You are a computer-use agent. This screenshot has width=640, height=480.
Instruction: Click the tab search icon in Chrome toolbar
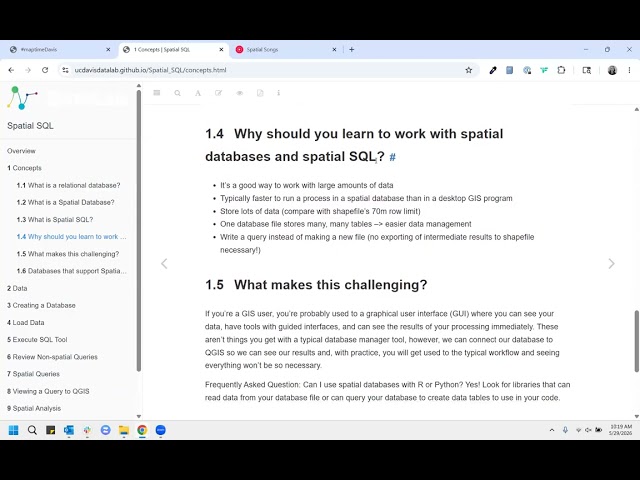[587, 70]
